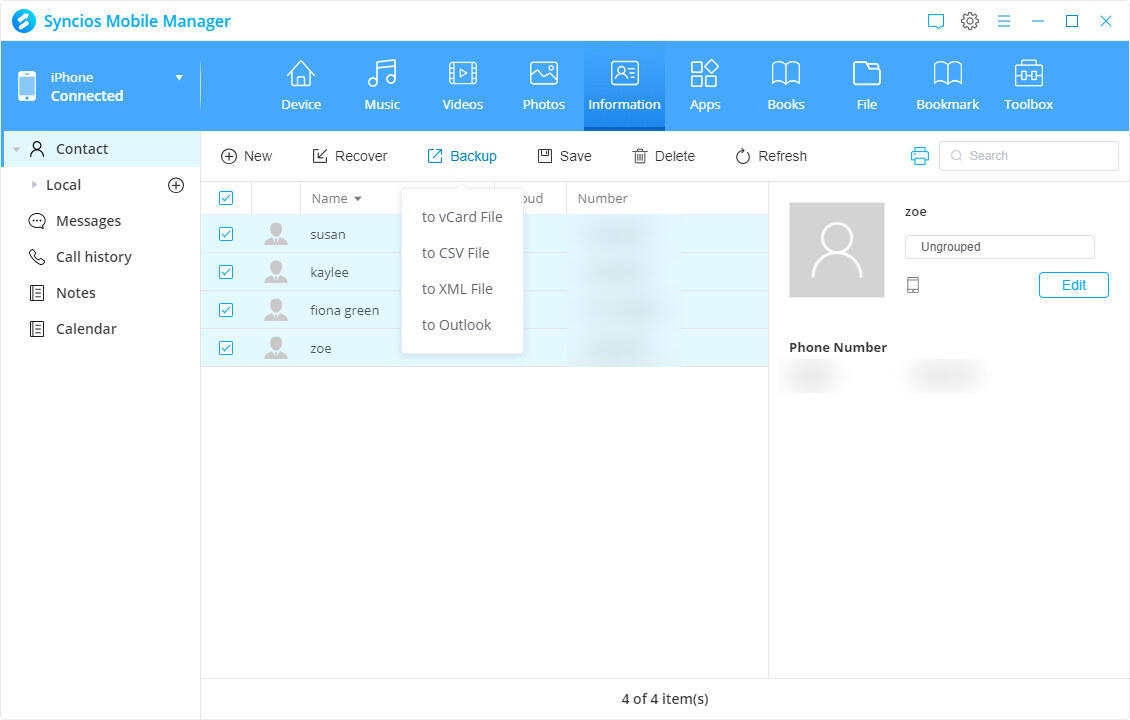Viewport: 1130px width, 720px height.
Task: Switch to the Videos section
Action: [x=462, y=85]
